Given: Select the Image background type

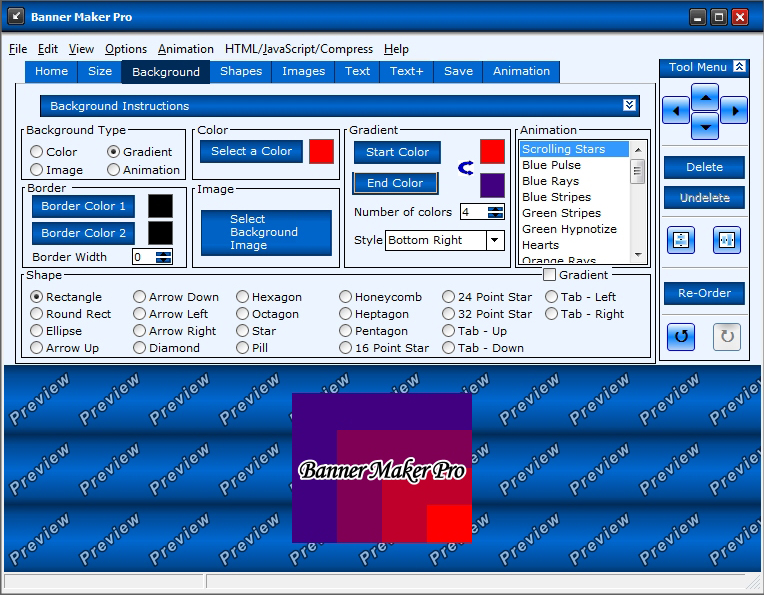Looking at the screenshot, I should pyautogui.click(x=57, y=170).
